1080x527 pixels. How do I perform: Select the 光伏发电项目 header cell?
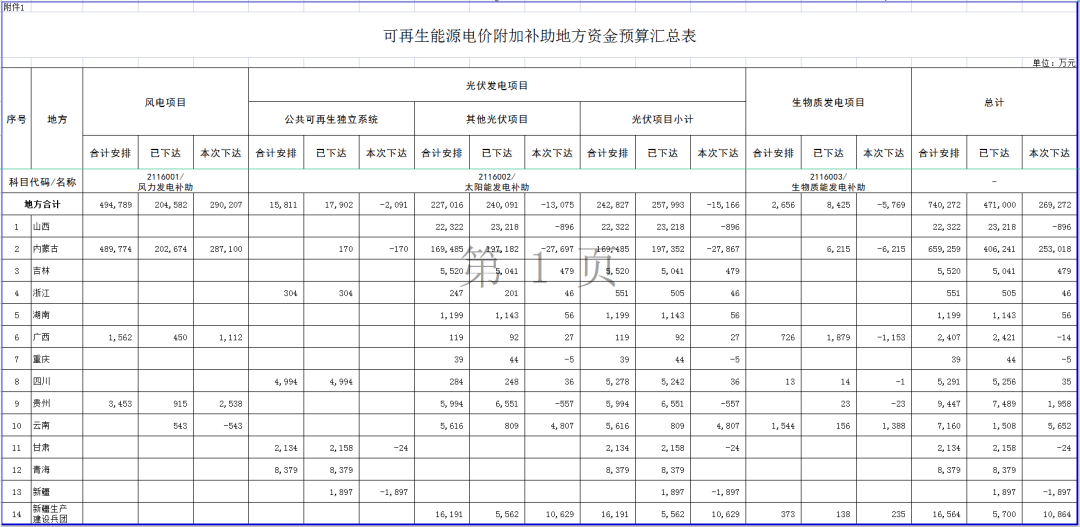tap(497, 85)
